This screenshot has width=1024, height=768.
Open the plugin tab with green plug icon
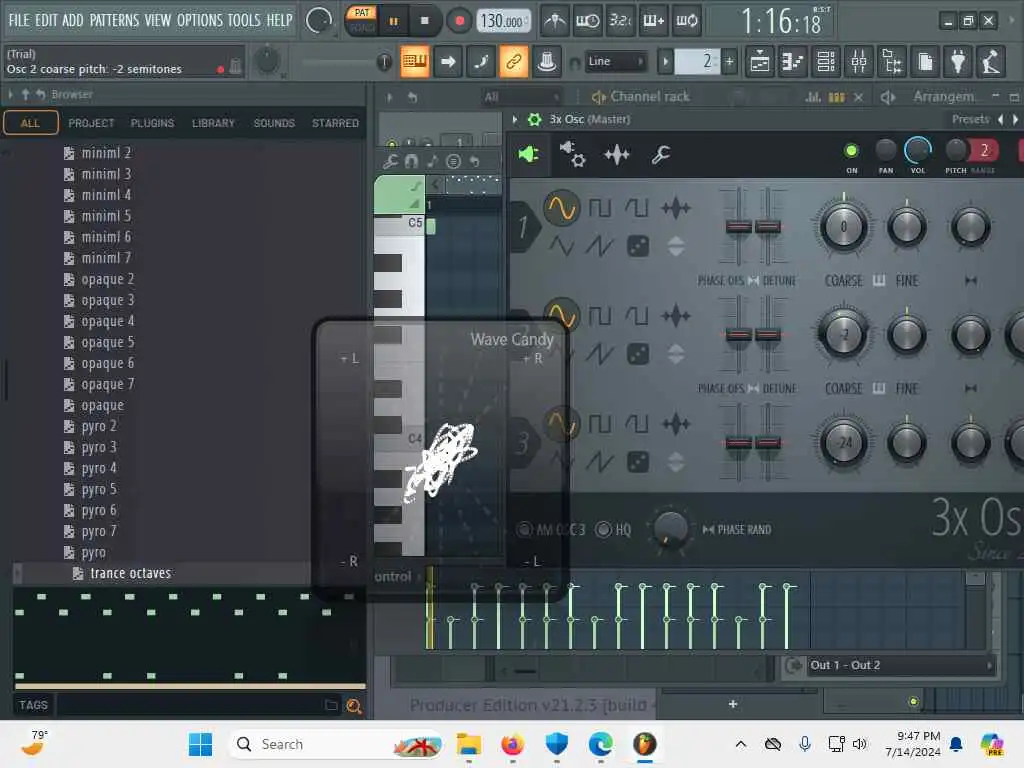(x=528, y=154)
